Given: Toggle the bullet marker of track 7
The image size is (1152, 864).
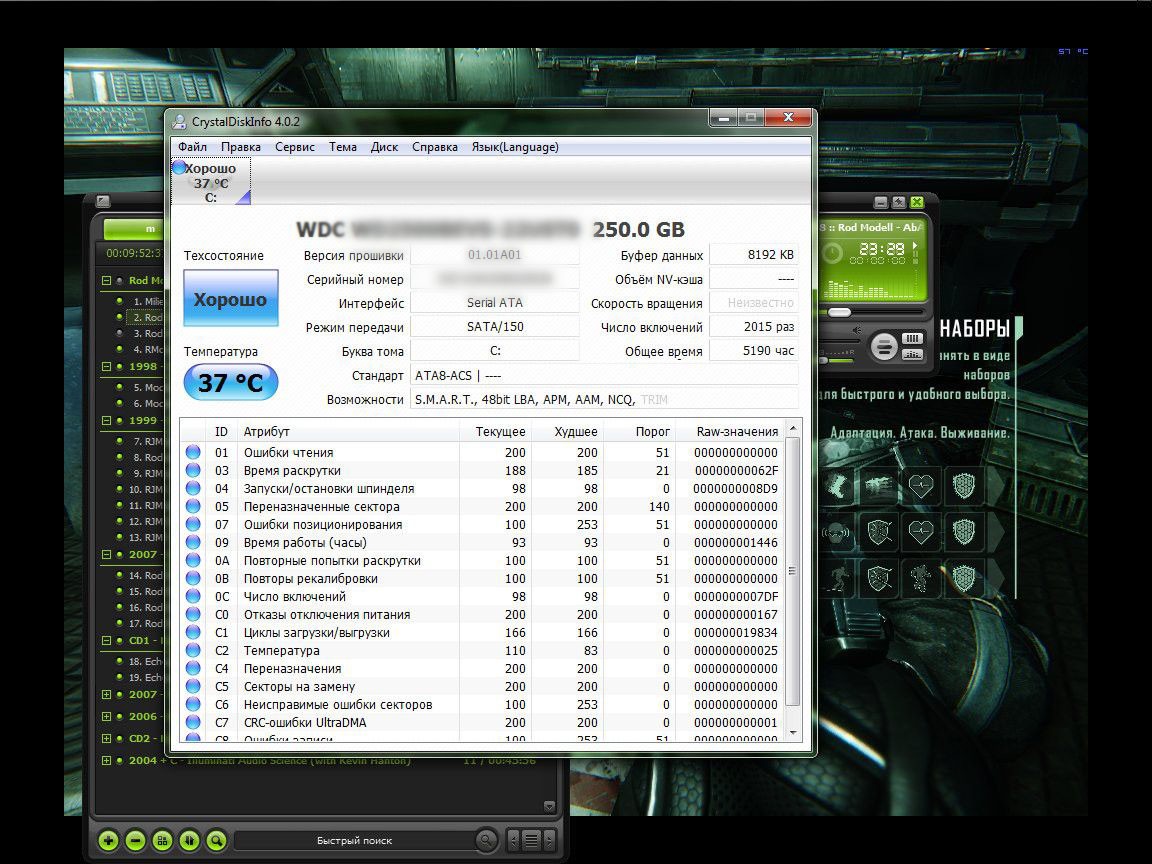Looking at the screenshot, I should click(120, 441).
